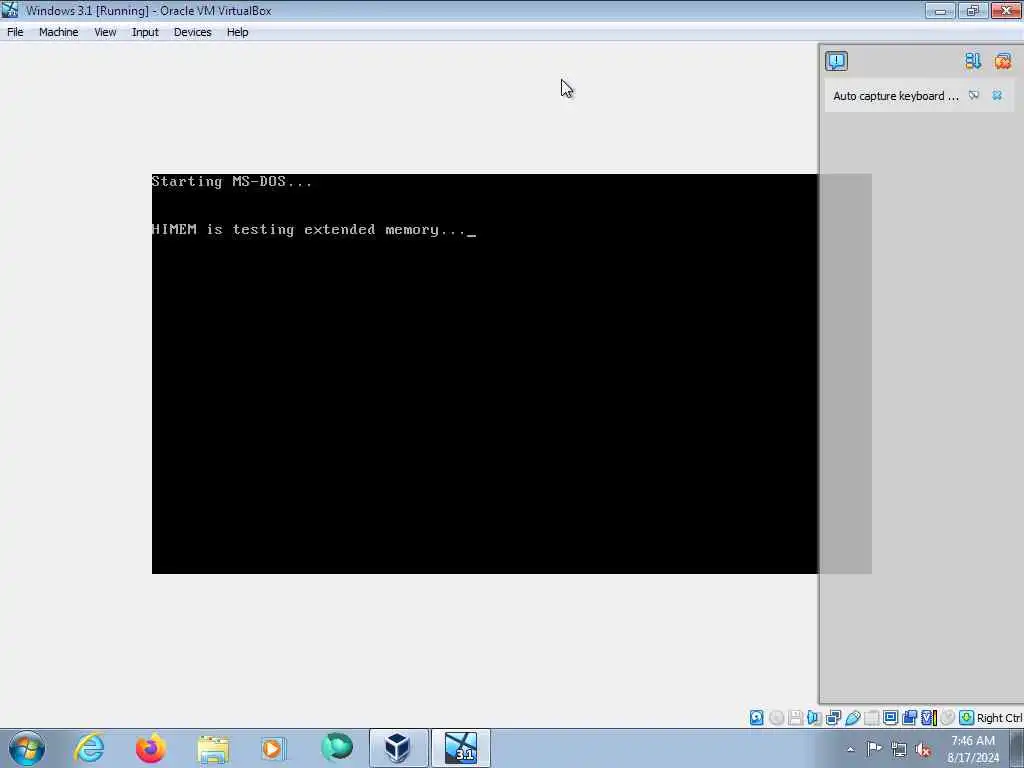Open the Windows Start menu

(x=26, y=748)
